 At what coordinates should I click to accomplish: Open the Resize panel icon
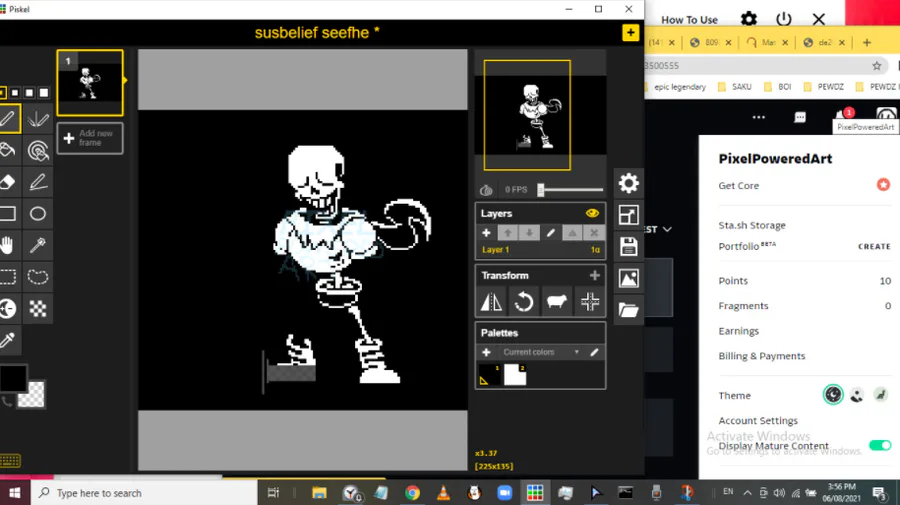click(x=629, y=215)
